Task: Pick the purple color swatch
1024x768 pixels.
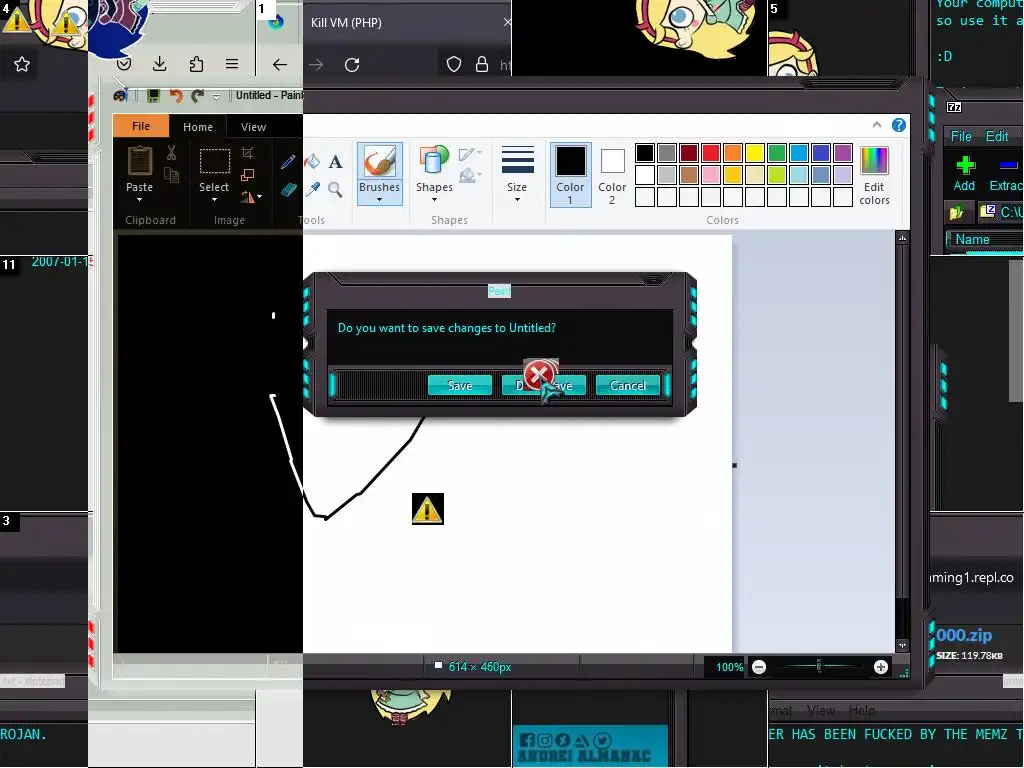Action: tap(842, 153)
